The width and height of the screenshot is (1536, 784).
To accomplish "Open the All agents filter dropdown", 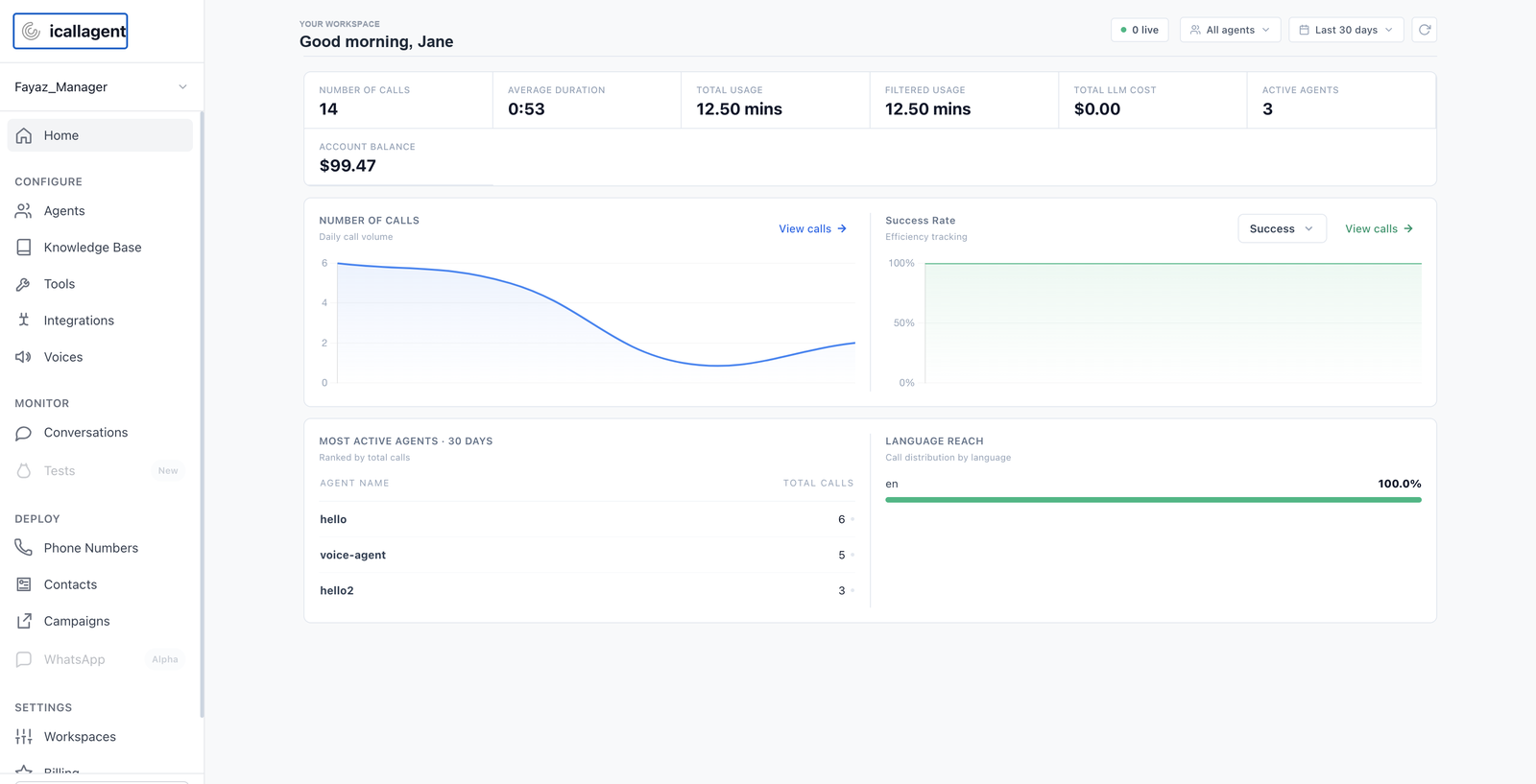I will click(1231, 30).
